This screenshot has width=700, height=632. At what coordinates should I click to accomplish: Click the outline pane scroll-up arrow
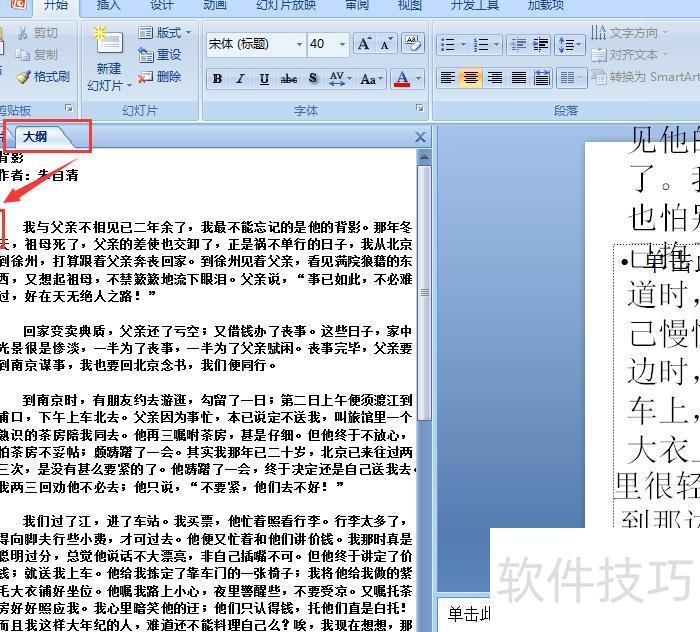tap(424, 157)
